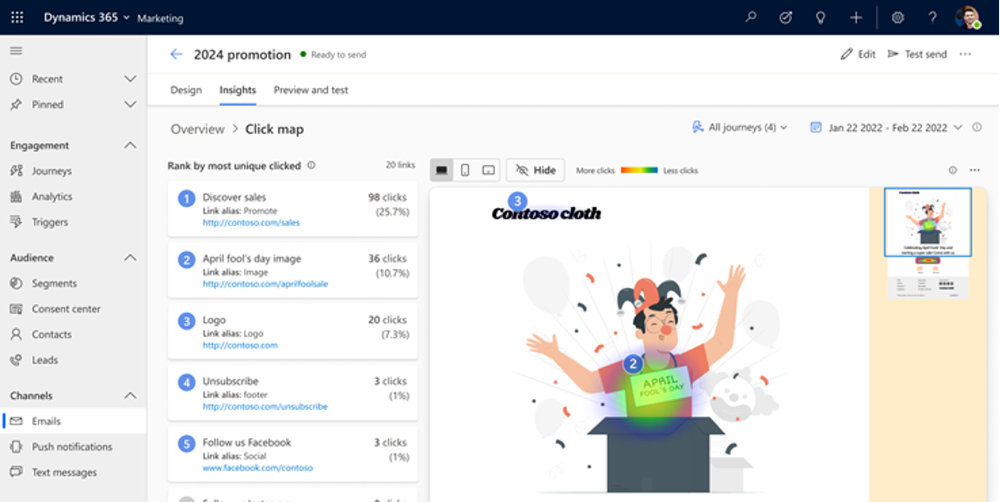Select the Discover sales rank card

293,209
